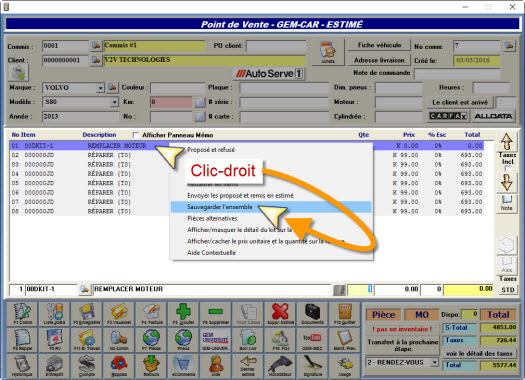The image size is (525, 380).
Task: Open the YouTube GEM-WEC icon
Action: click(312, 340)
